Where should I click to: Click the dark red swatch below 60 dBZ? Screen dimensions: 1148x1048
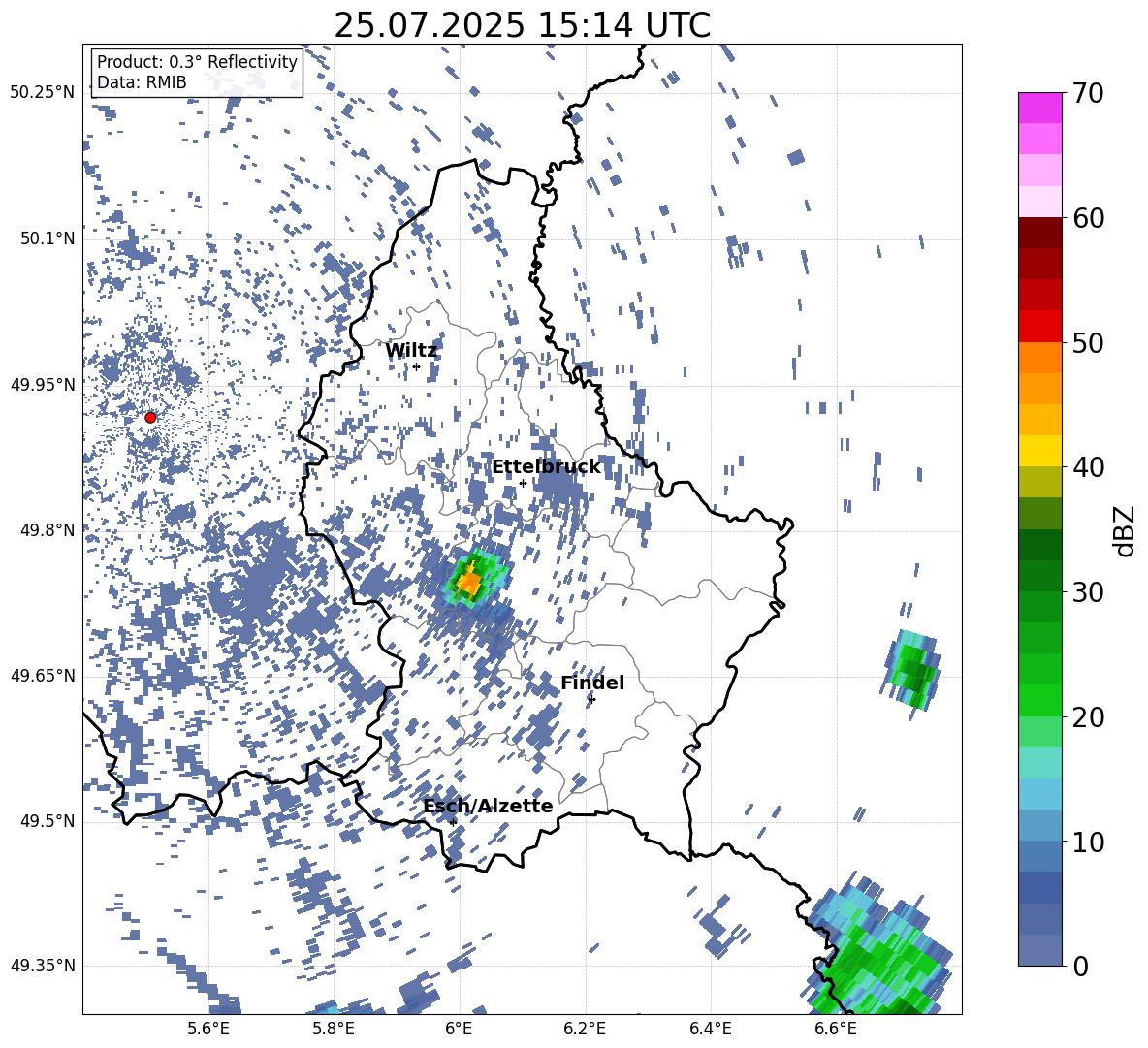1039,233
